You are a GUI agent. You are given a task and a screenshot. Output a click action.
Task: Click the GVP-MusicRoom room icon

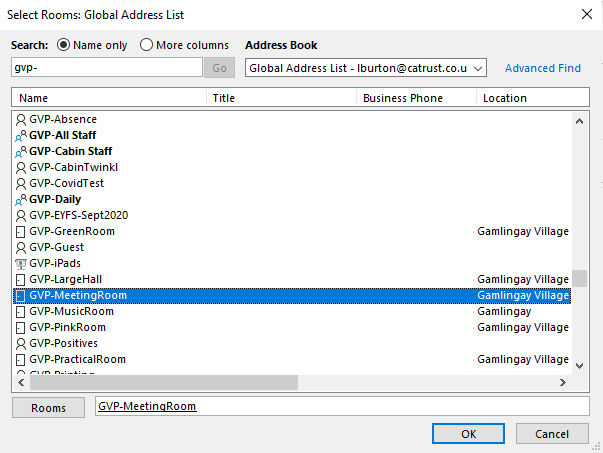21,311
